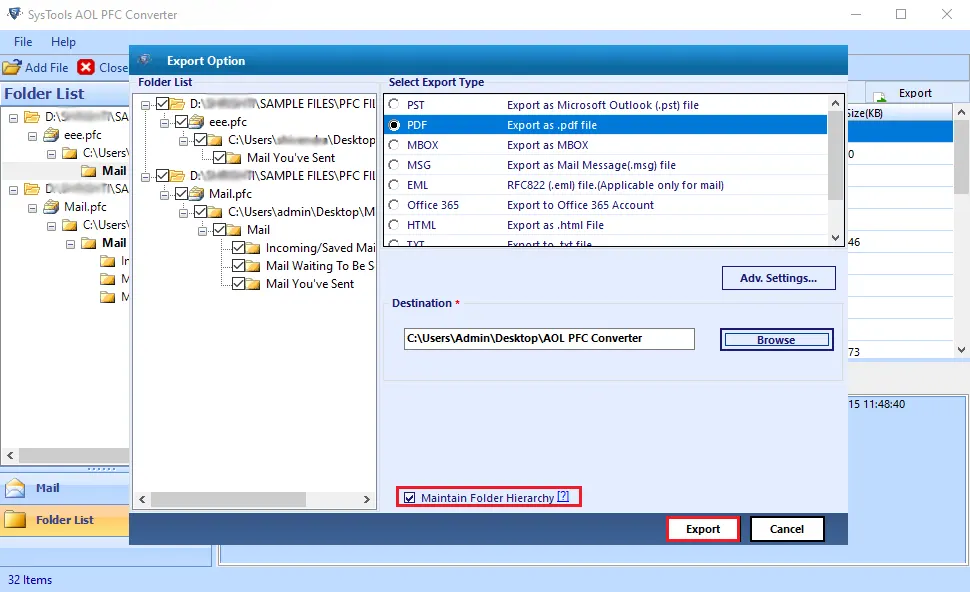The height and width of the screenshot is (592, 970).
Task: Click the eee.pfc file icon in the Export Option dialog
Action: (x=197, y=122)
